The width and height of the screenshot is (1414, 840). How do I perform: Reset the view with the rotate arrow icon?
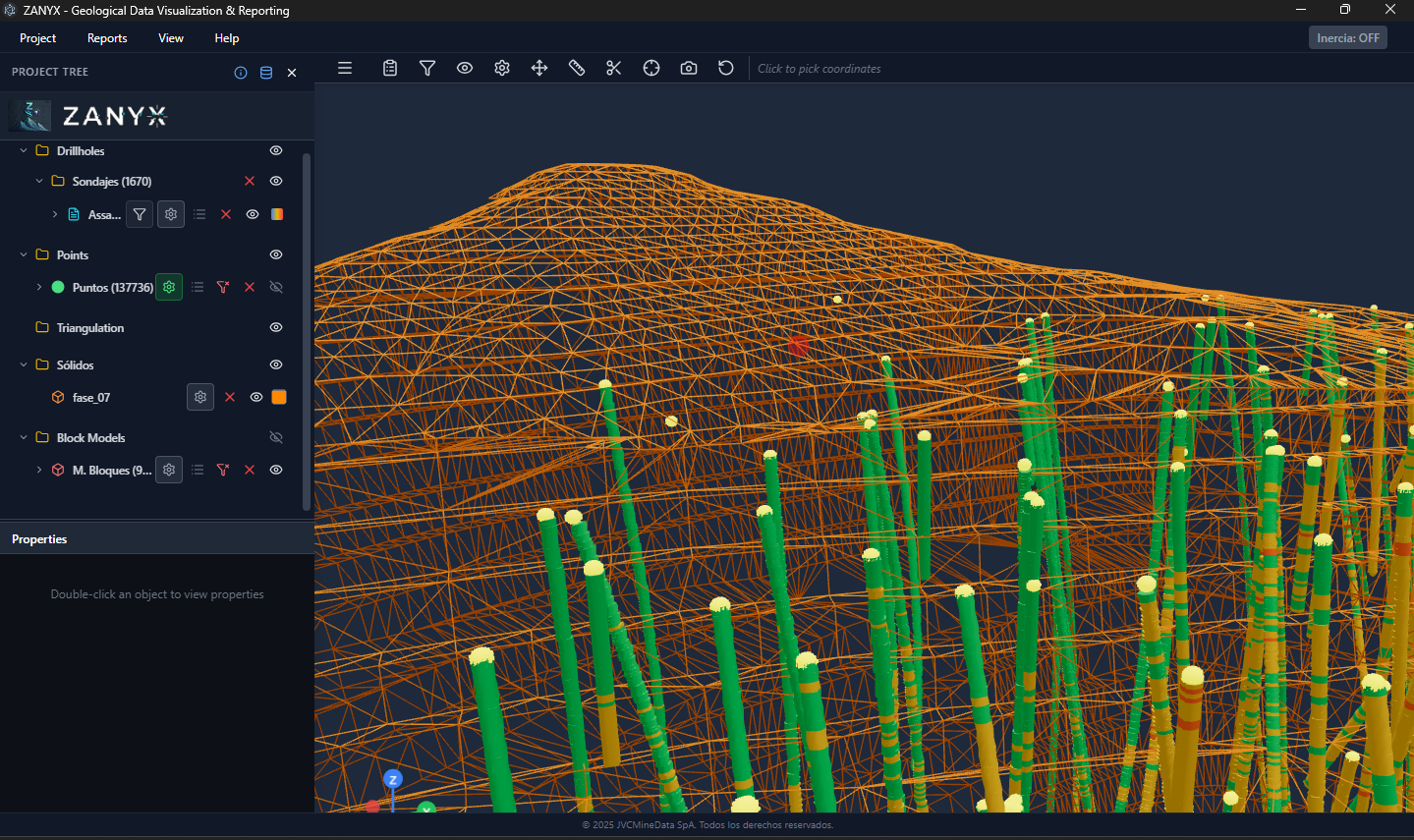(726, 68)
